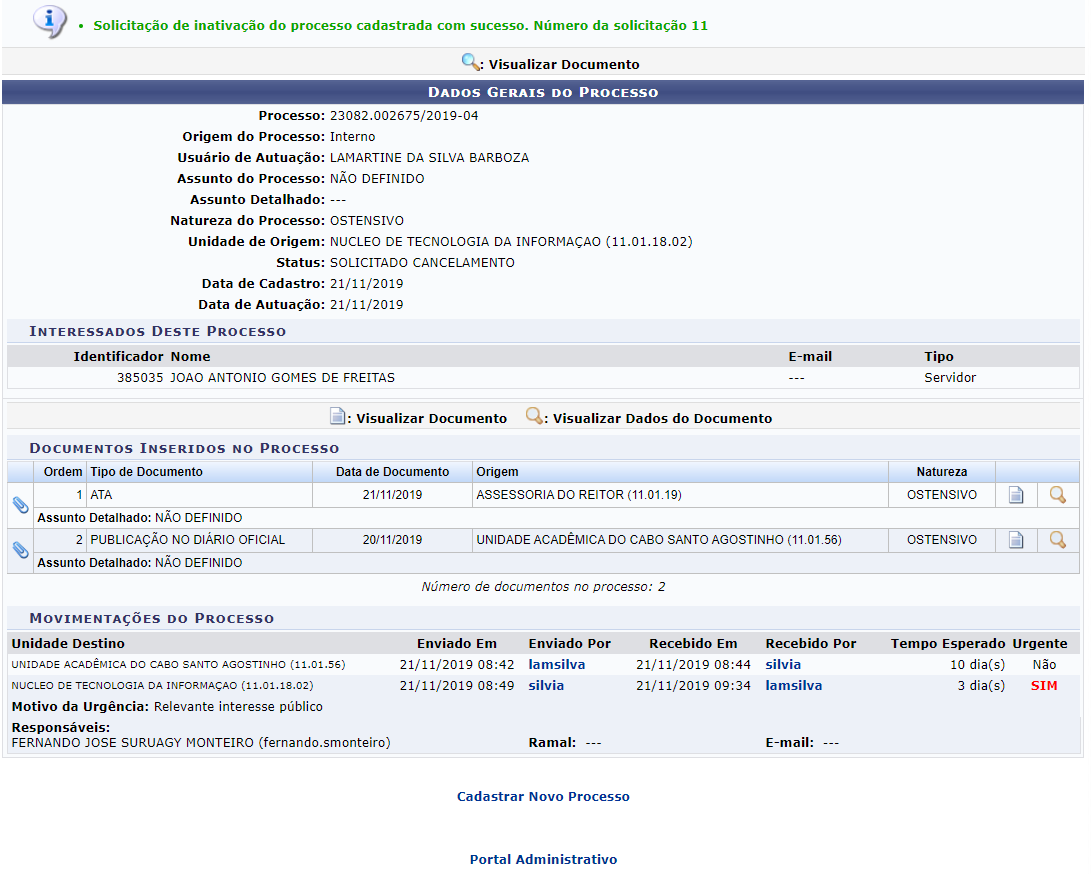Click paperclip icon beside ATA document
The width and height of the screenshot is (1091, 874).
pos(20,505)
